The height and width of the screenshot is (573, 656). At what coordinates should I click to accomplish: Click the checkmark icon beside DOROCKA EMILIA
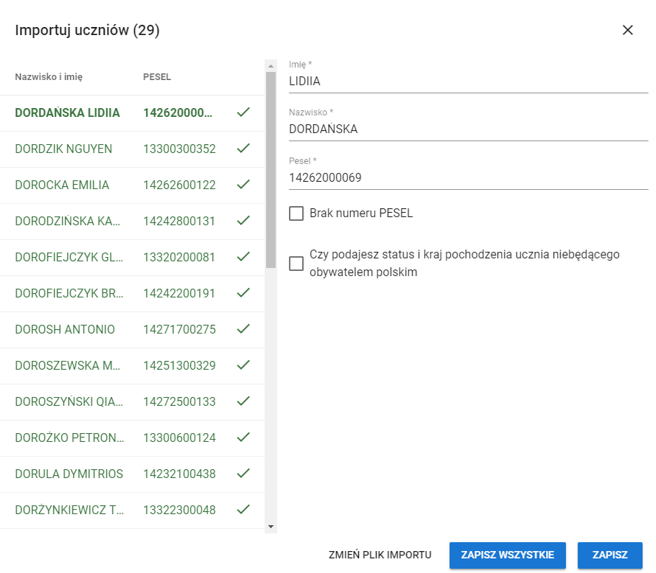[x=243, y=185]
